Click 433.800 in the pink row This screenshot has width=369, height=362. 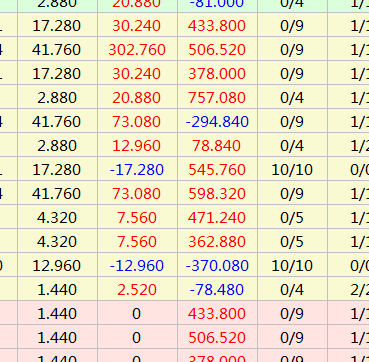pyautogui.click(x=217, y=313)
